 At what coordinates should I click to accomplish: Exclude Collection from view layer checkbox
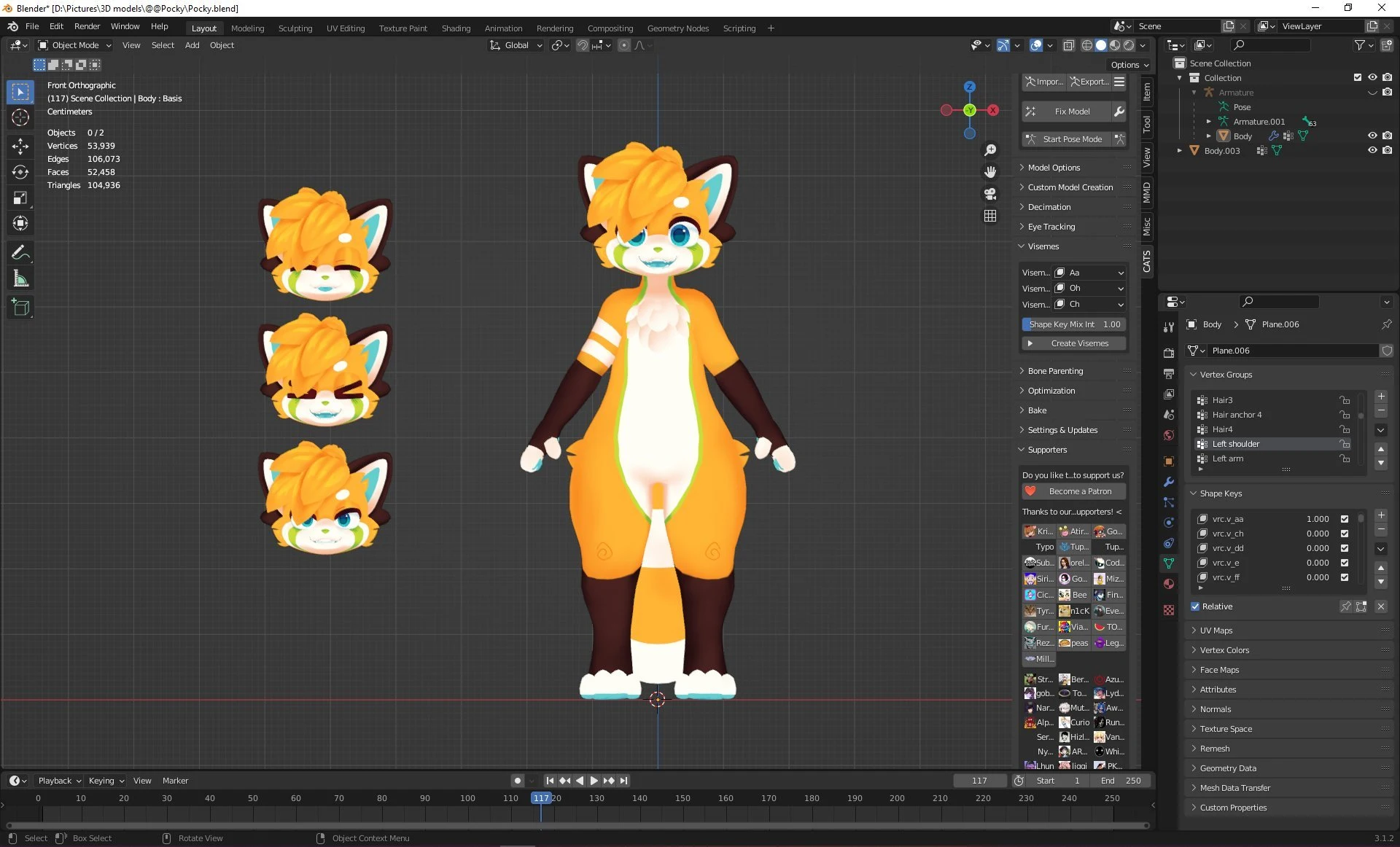tap(1358, 77)
